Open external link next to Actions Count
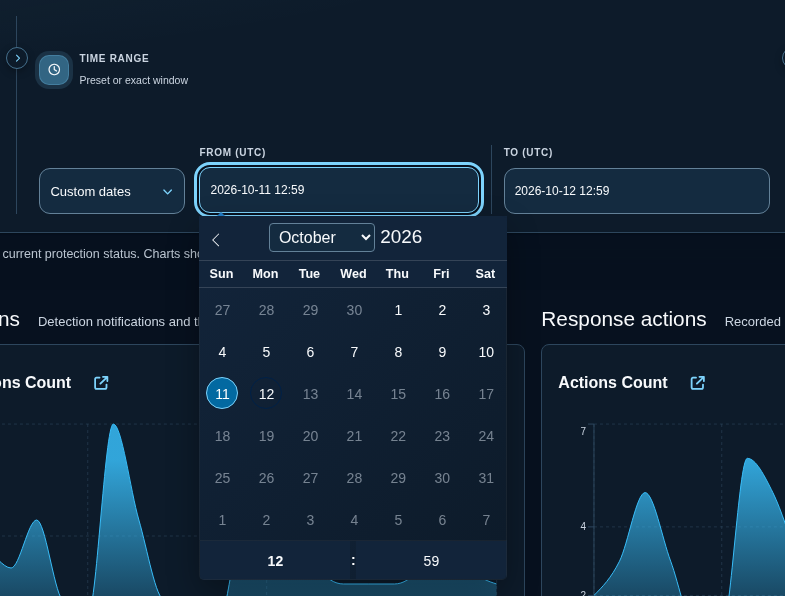 pyautogui.click(x=697, y=383)
